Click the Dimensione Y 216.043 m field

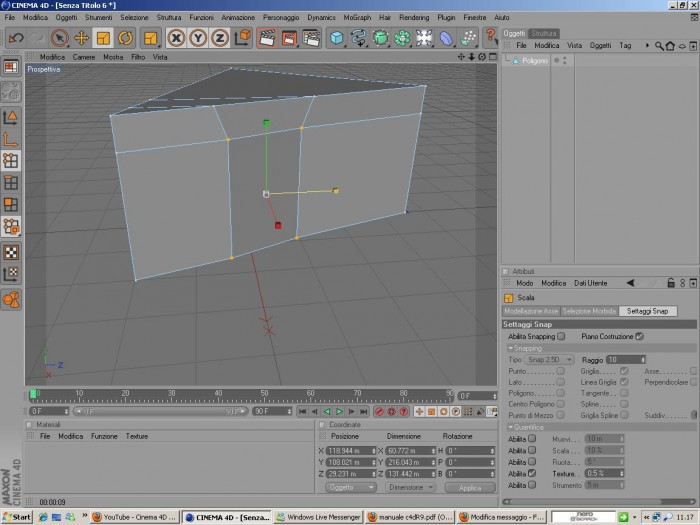coord(410,462)
